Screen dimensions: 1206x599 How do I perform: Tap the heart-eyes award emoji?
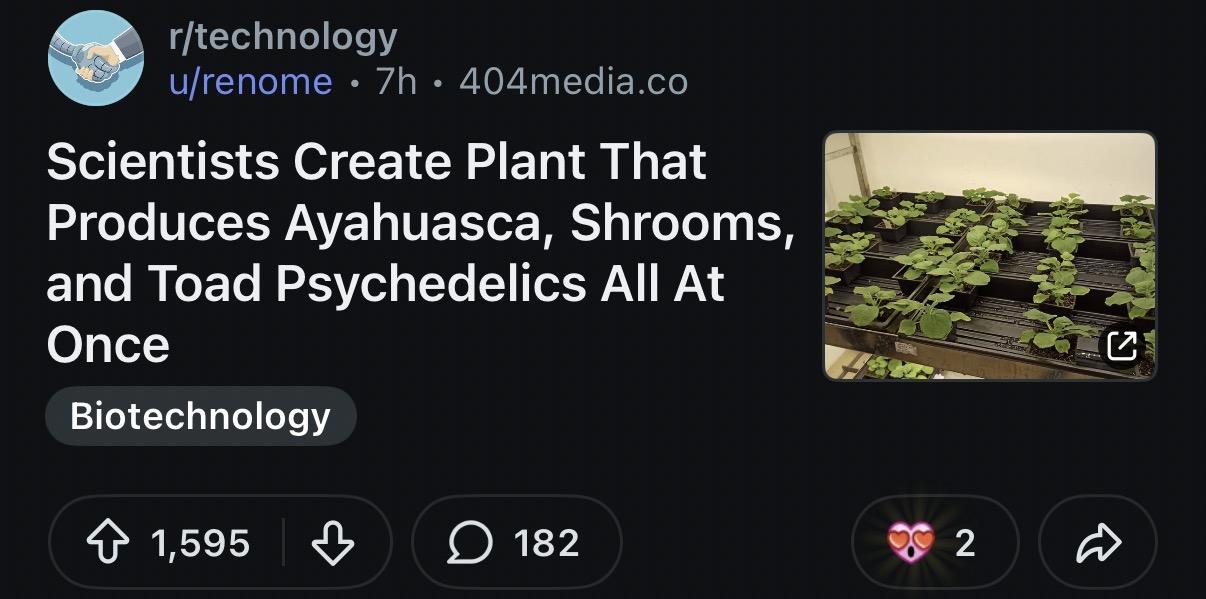911,543
